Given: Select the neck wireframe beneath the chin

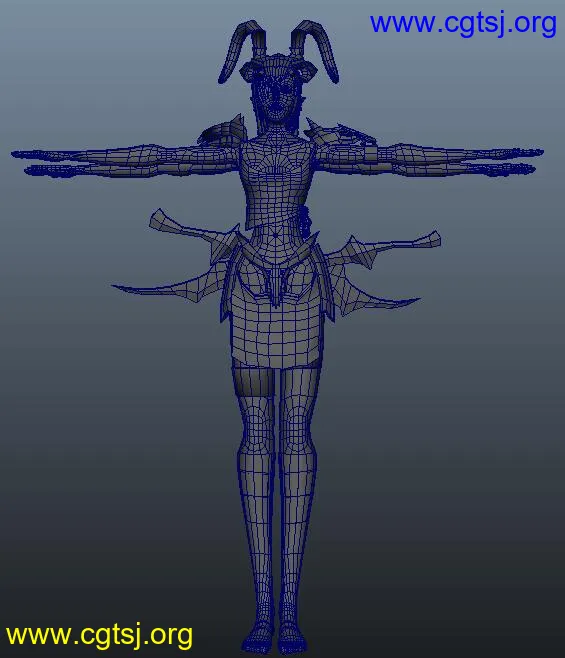Looking at the screenshot, I should [x=275, y=128].
